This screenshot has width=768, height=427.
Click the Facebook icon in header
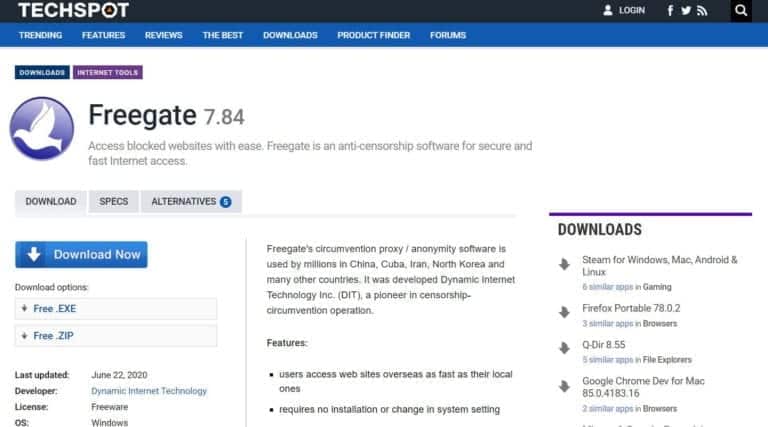tap(670, 11)
